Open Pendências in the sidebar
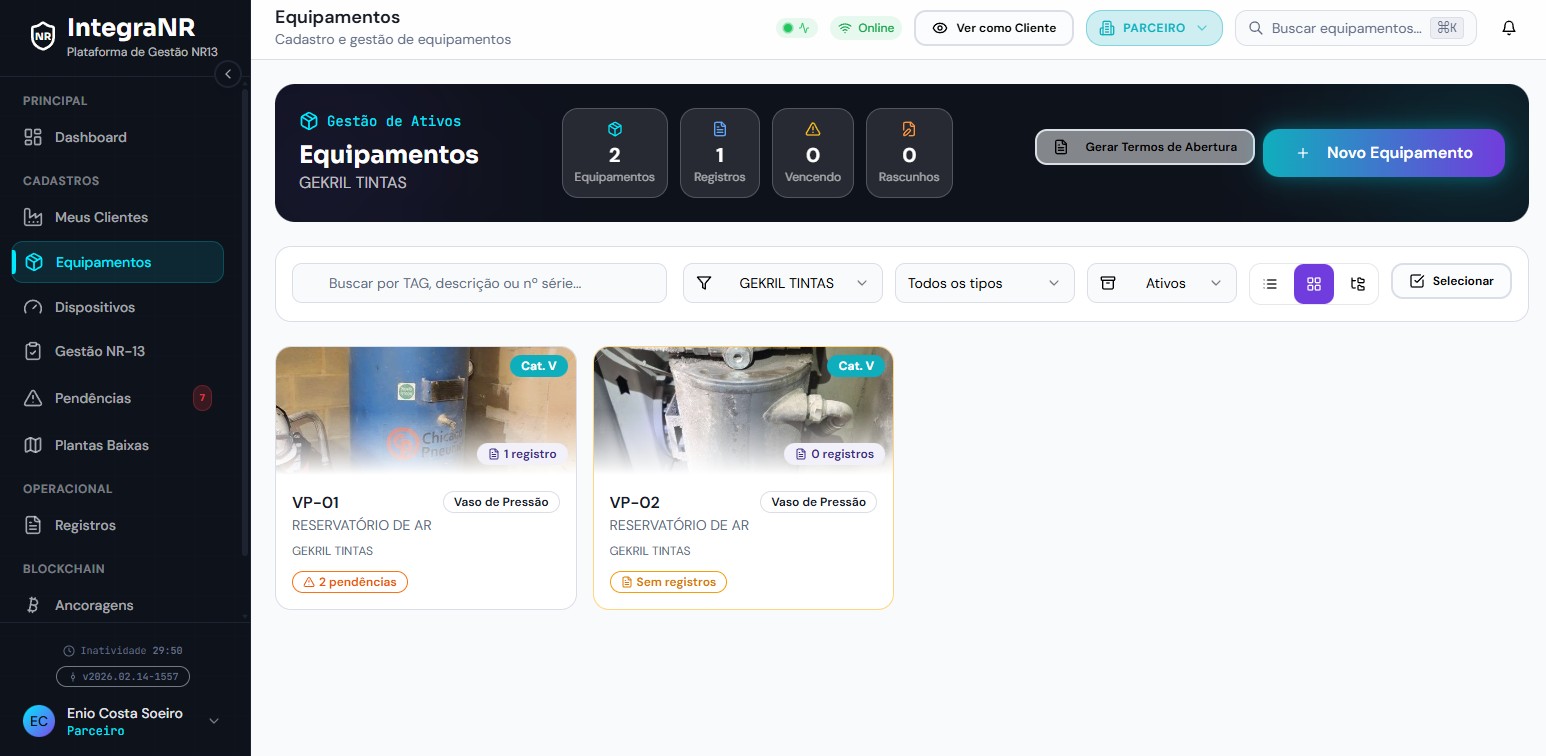 click(118, 398)
